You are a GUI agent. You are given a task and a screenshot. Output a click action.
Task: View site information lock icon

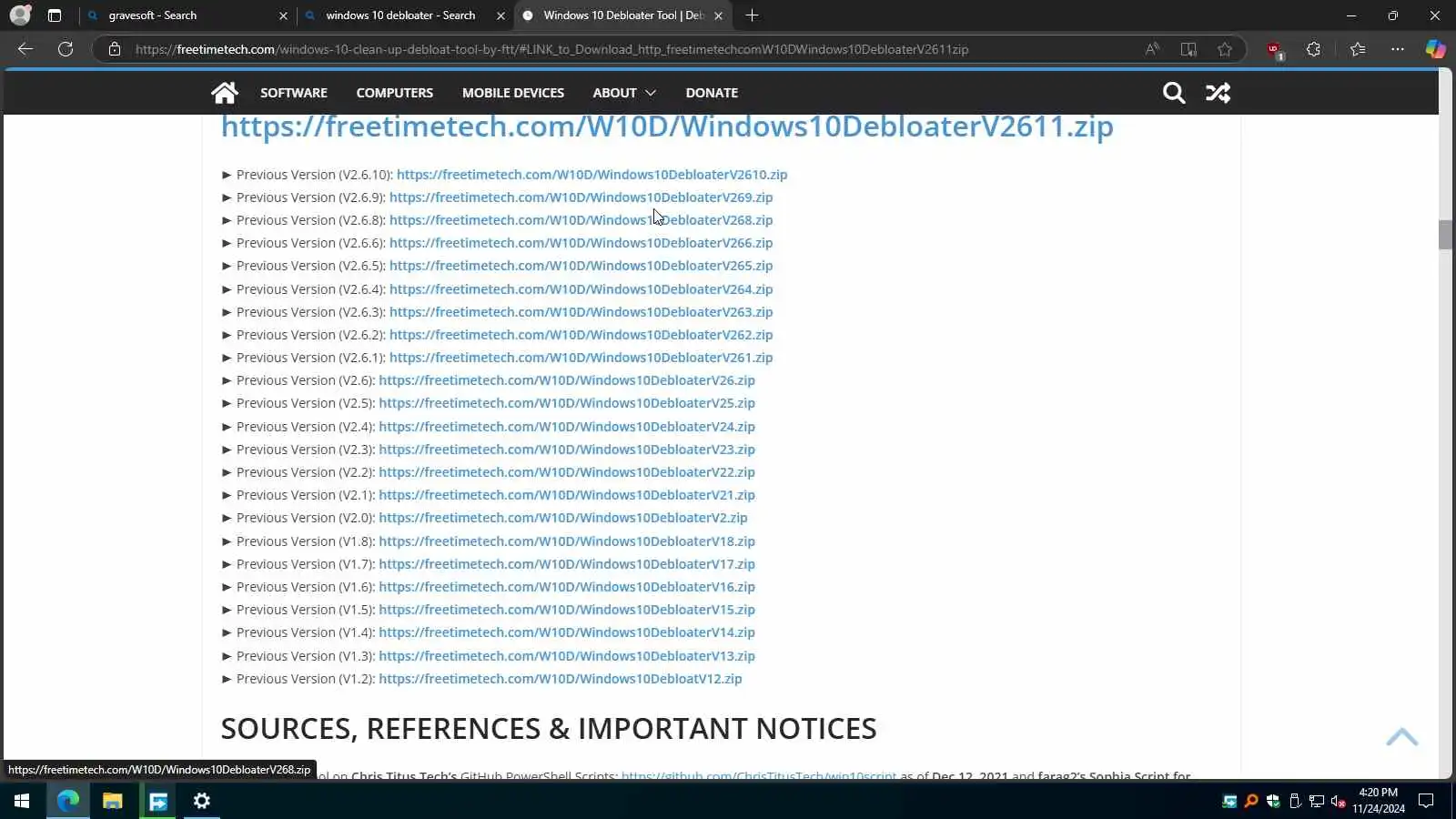pyautogui.click(x=115, y=49)
